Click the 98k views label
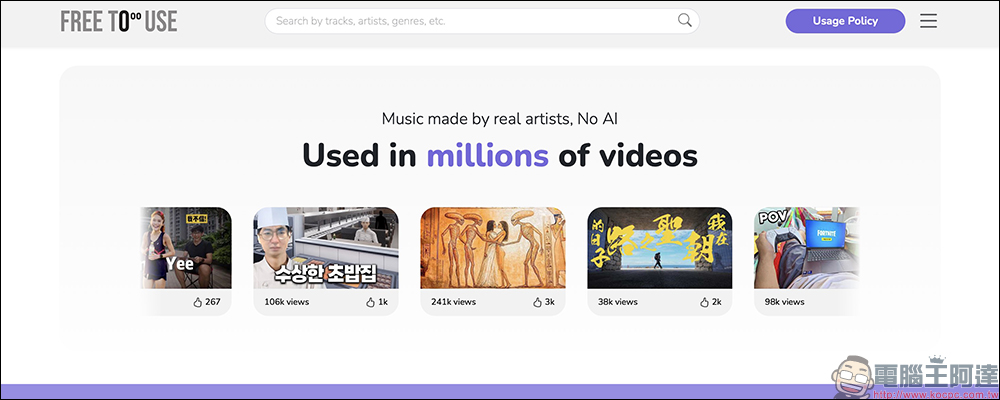 tap(786, 302)
